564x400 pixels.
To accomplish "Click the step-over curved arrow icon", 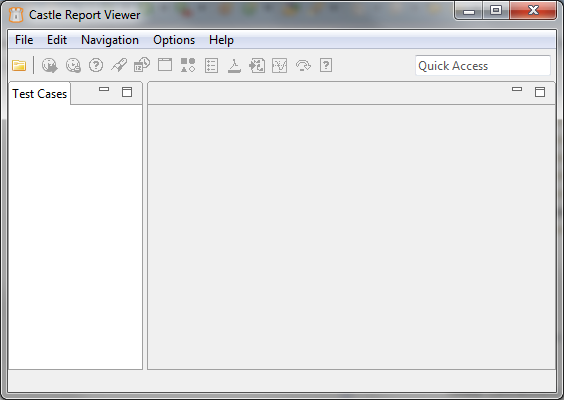I will tap(303, 65).
